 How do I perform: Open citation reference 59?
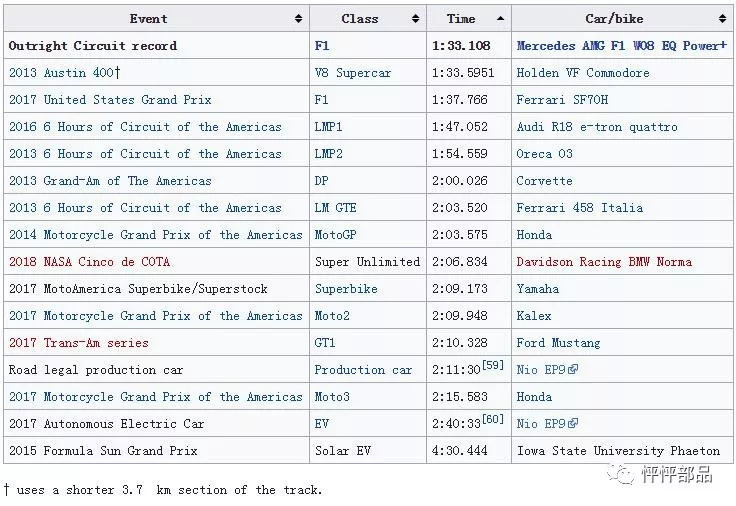tap(493, 365)
